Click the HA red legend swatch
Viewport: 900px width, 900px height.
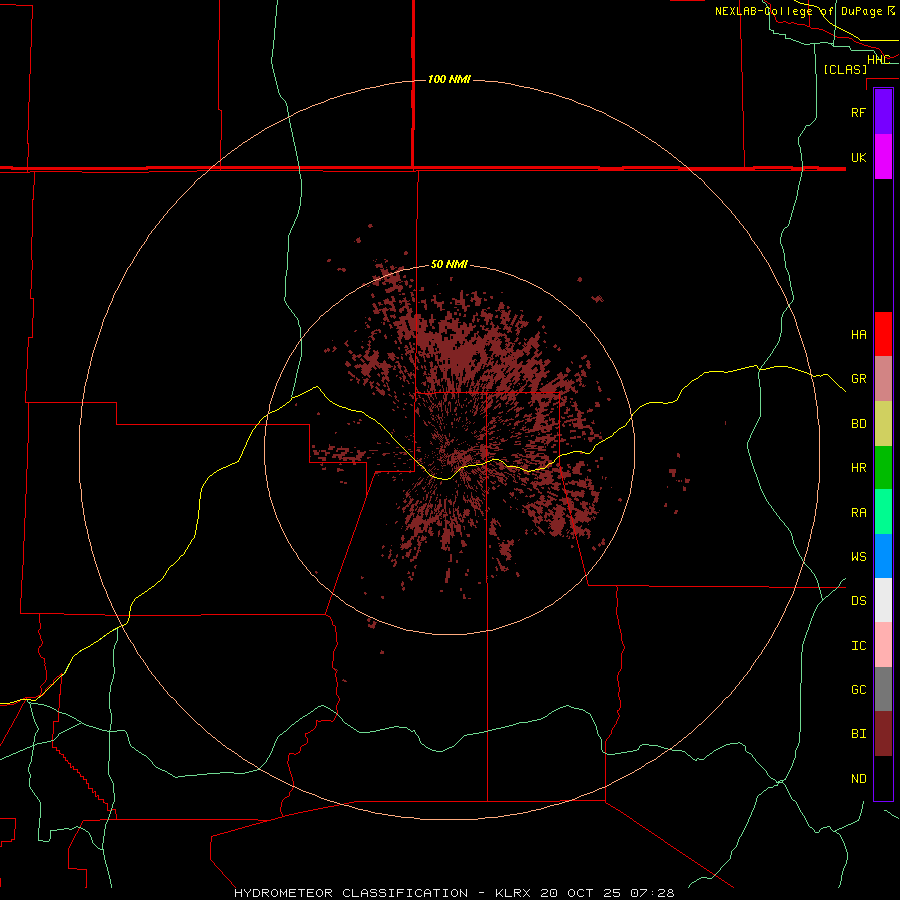point(883,334)
